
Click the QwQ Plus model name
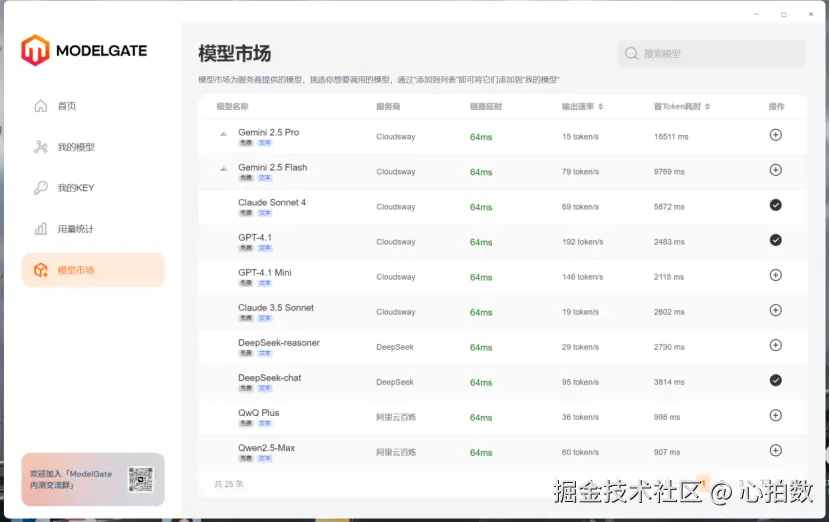[258, 413]
